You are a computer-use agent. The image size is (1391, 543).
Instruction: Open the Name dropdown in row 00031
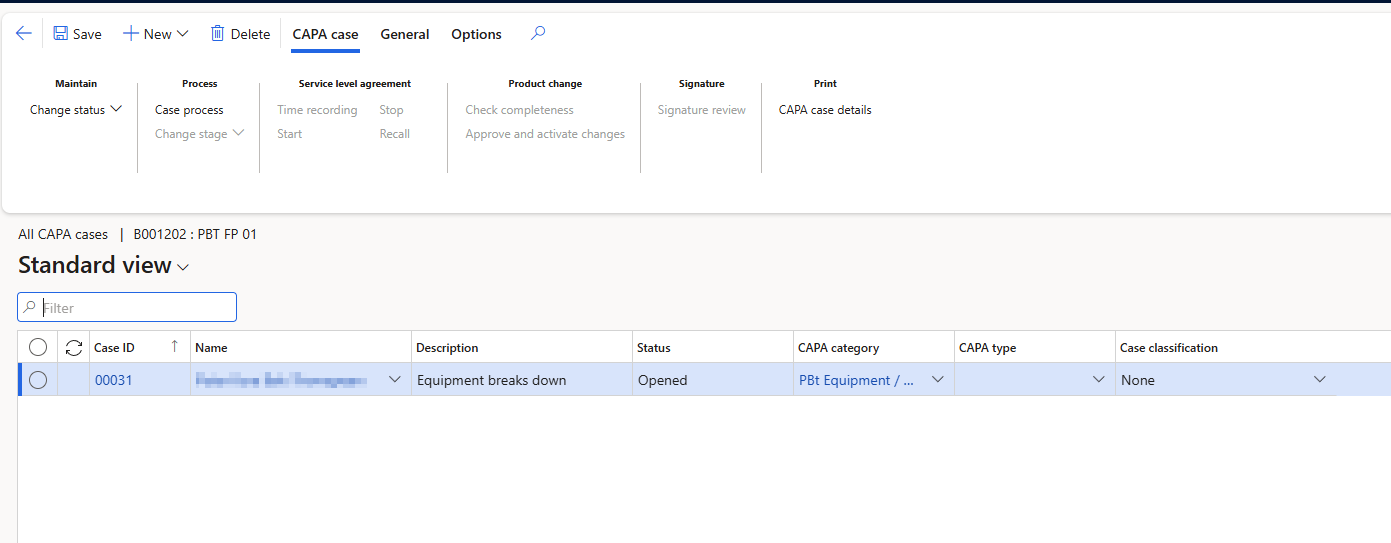click(394, 380)
